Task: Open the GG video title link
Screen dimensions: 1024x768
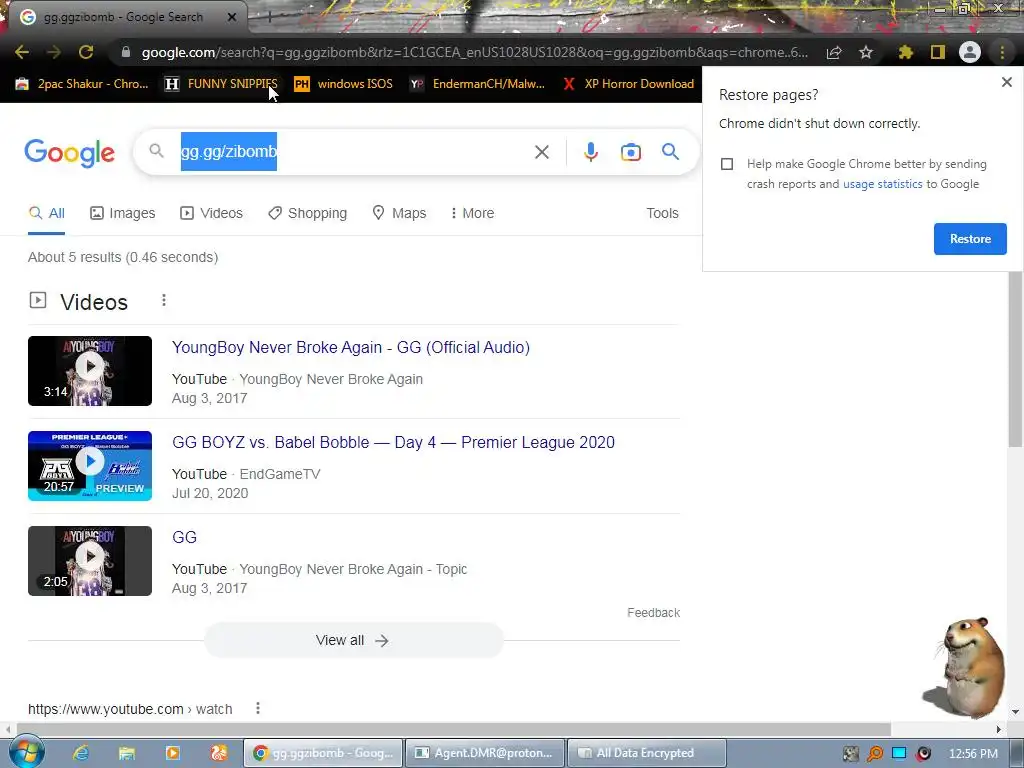Action: [184, 537]
